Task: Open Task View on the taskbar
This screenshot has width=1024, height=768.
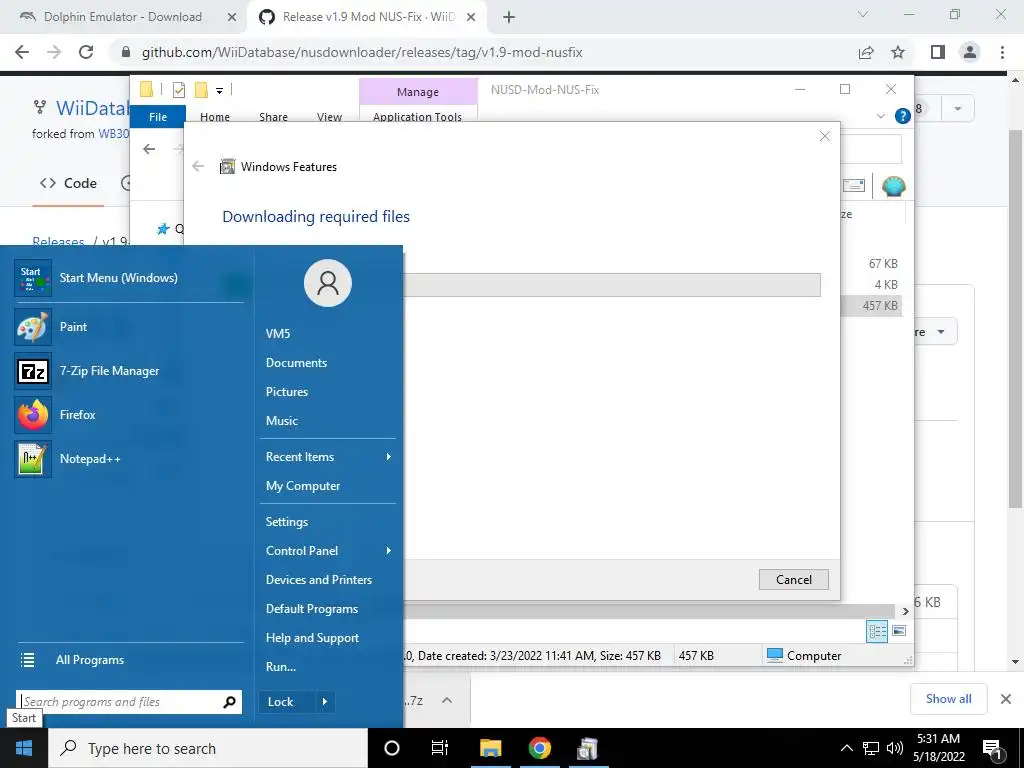Action: pyautogui.click(x=440, y=748)
